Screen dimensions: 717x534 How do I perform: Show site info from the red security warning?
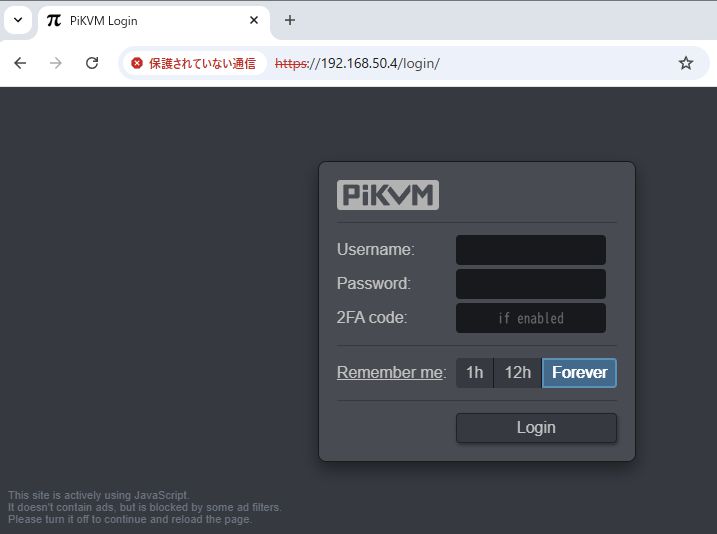194,63
